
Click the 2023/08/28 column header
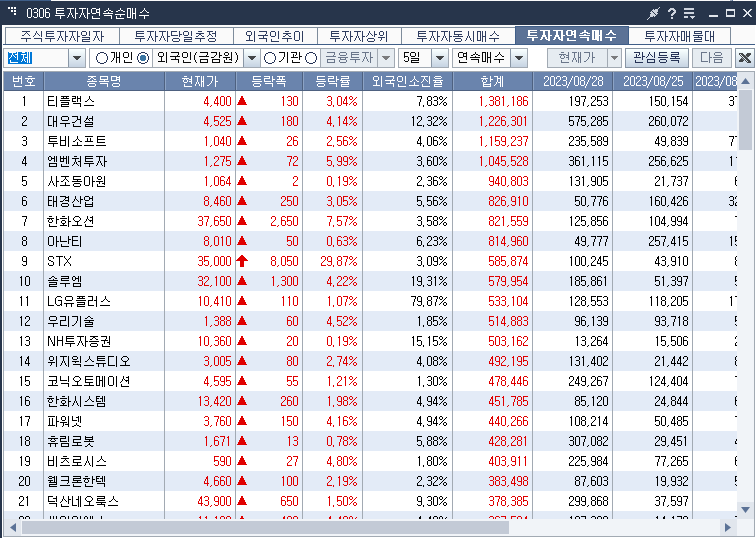[x=573, y=81]
